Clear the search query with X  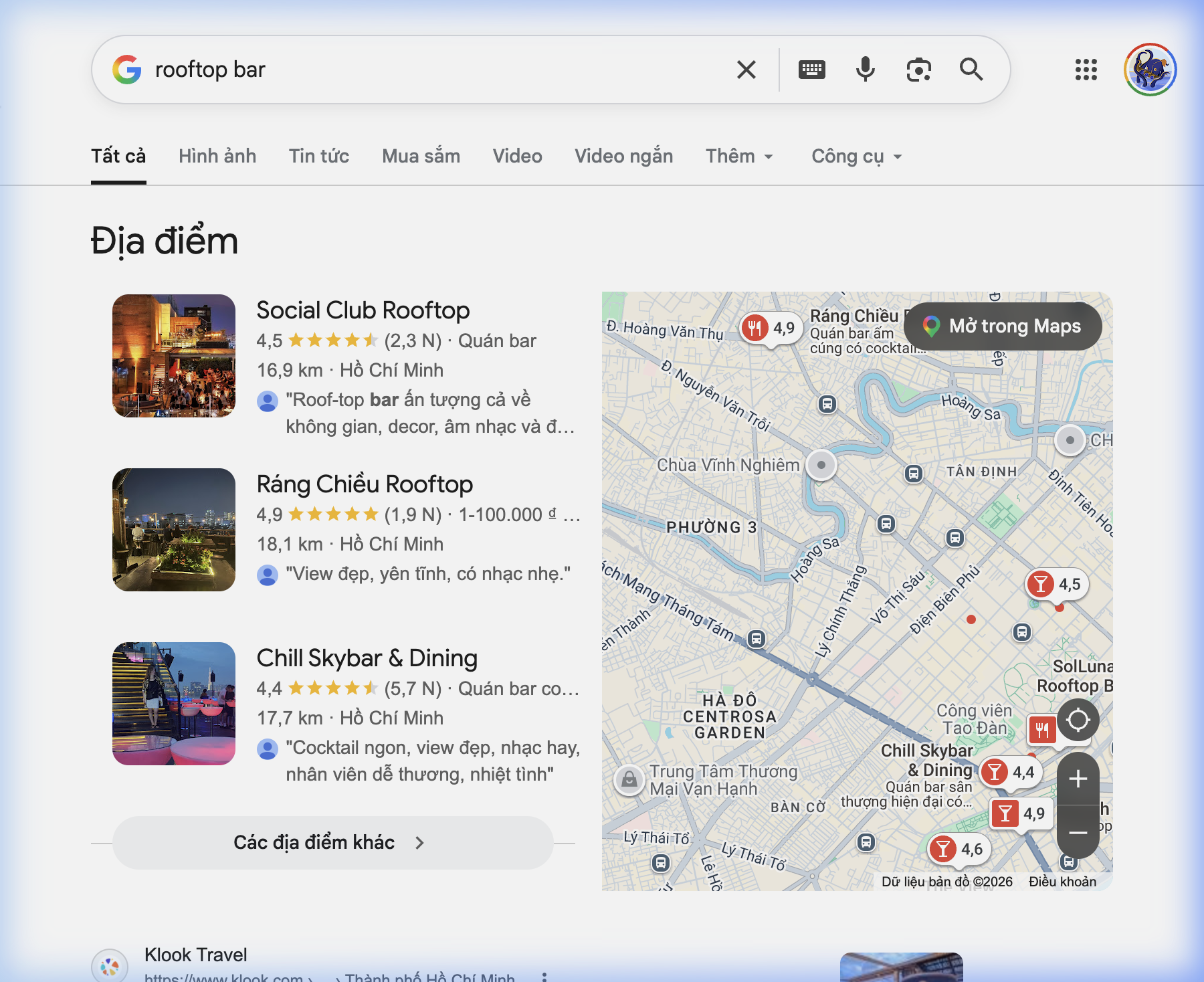746,70
